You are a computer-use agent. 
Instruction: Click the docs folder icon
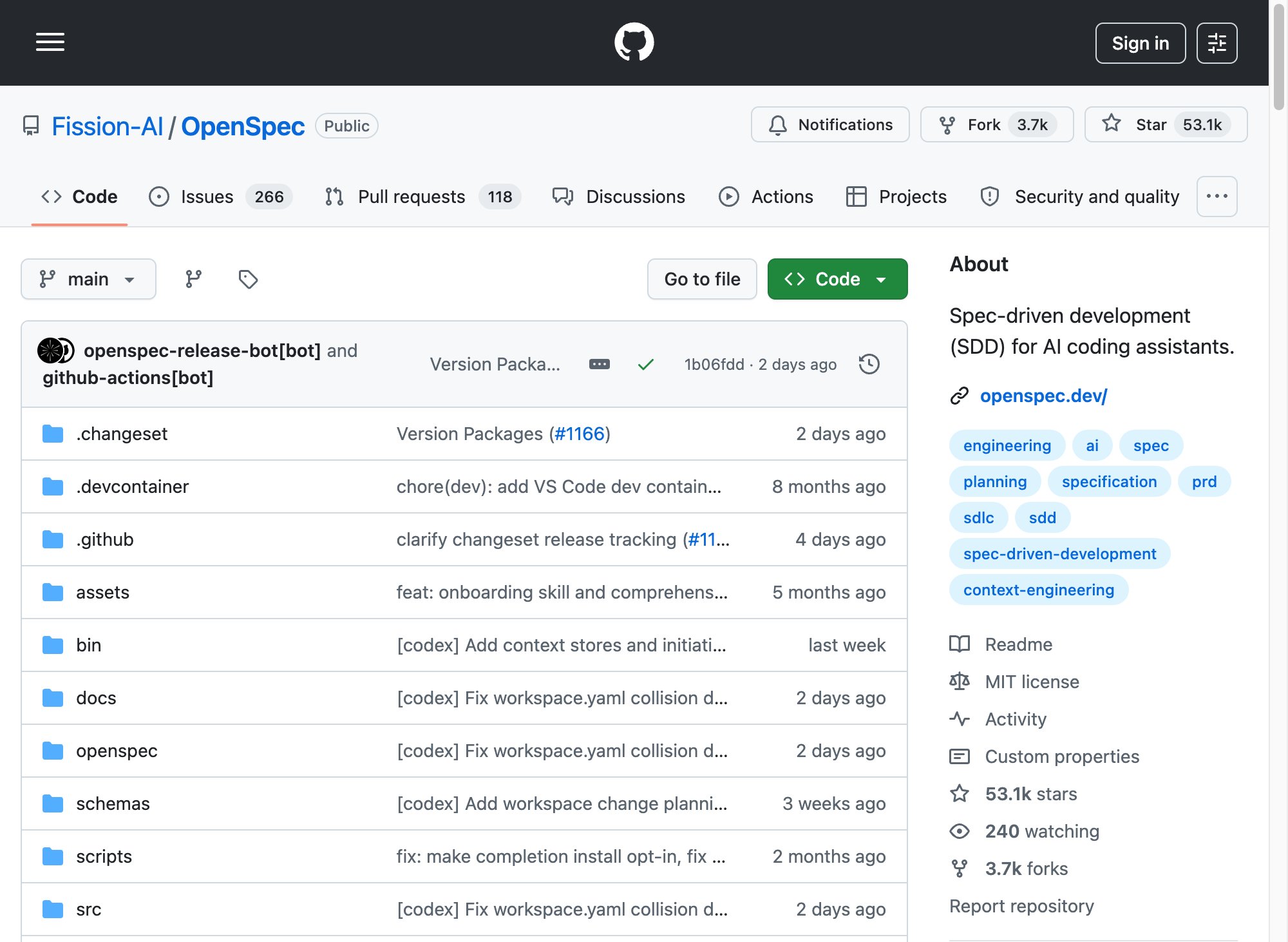53,698
